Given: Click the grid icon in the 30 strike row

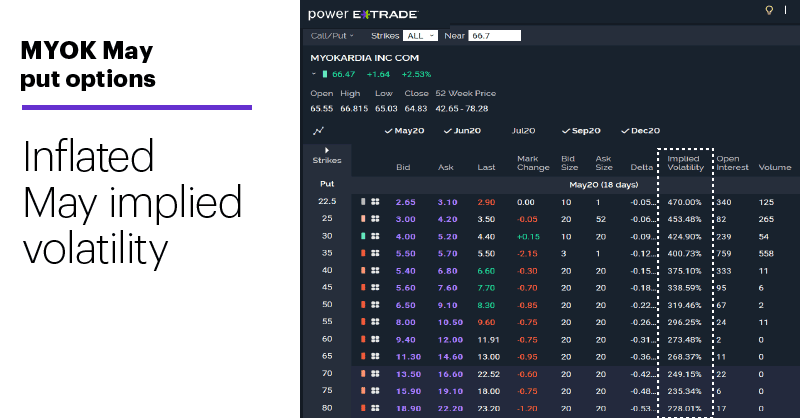Looking at the screenshot, I should pos(375,236).
